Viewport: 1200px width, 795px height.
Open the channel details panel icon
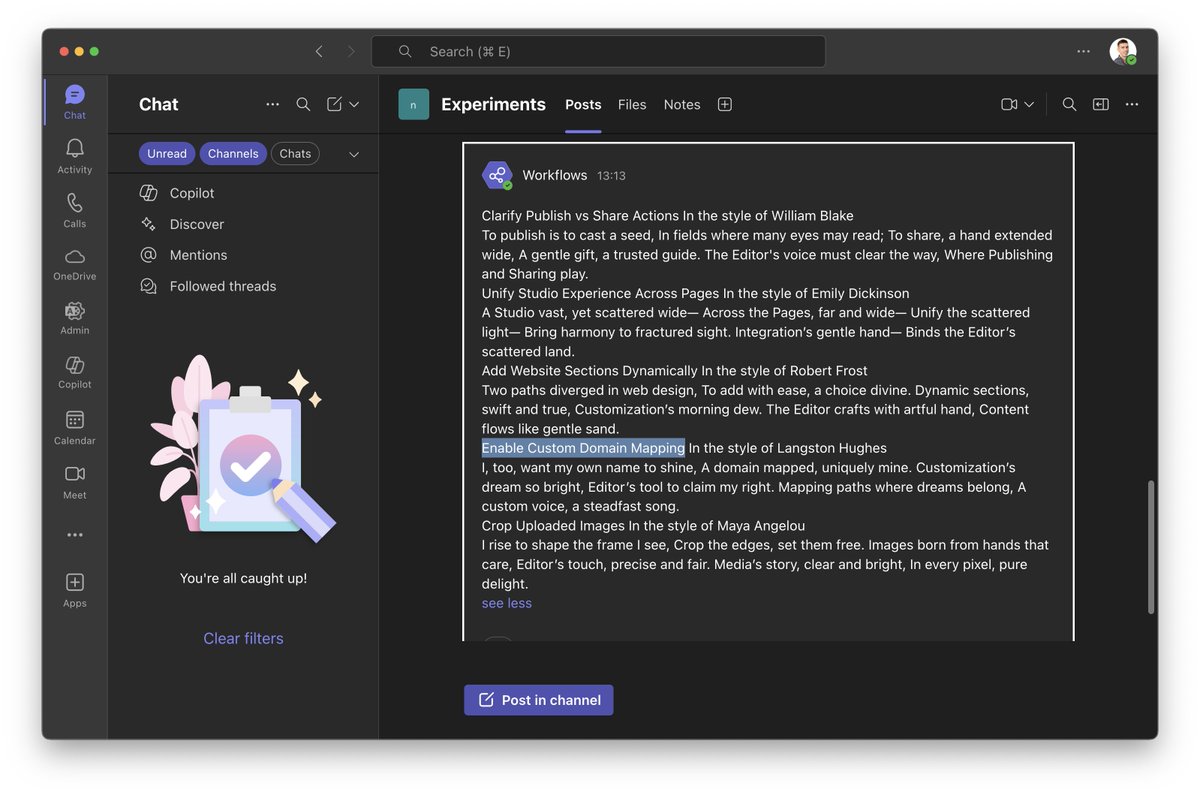[x=1100, y=104]
